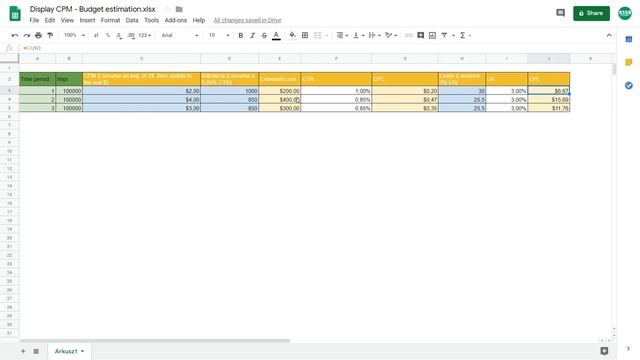
Task: Click the Share button
Action: 591,13
